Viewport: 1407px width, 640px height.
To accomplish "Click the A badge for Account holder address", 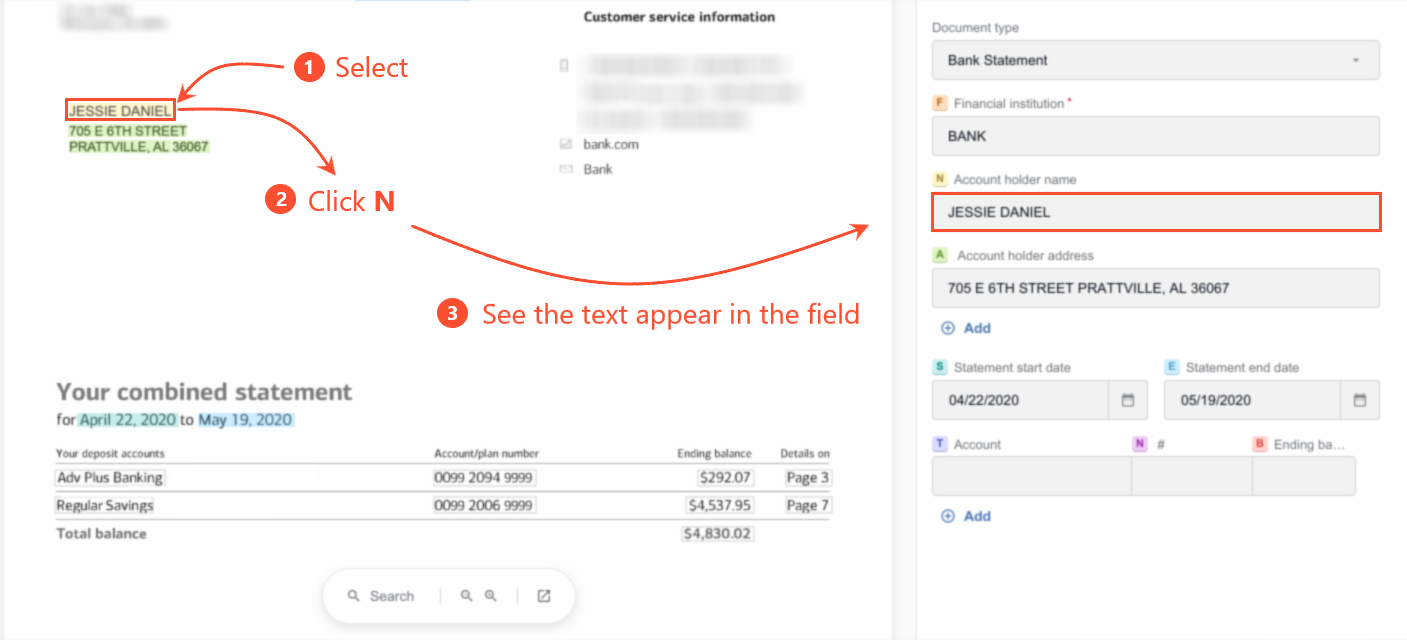I will pos(939,255).
